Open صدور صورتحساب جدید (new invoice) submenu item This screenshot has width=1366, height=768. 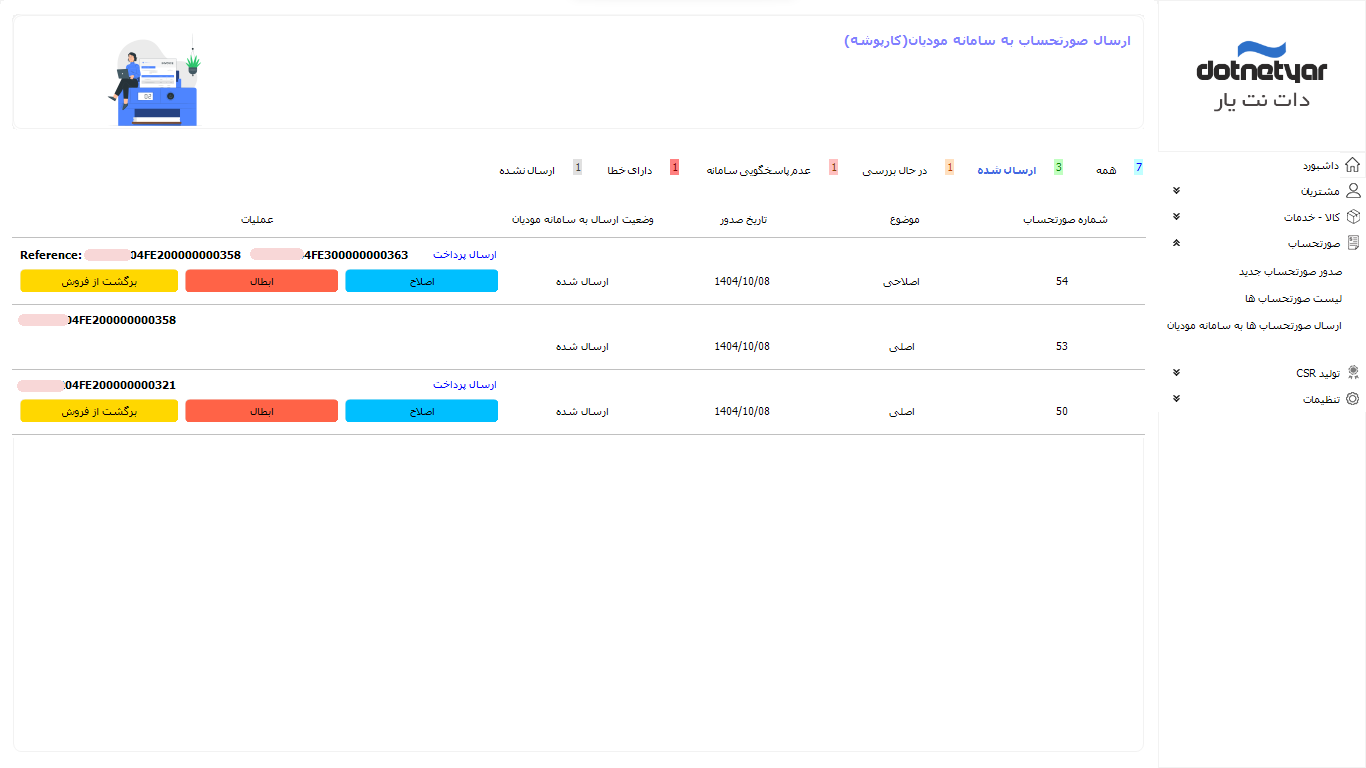coord(1289,272)
